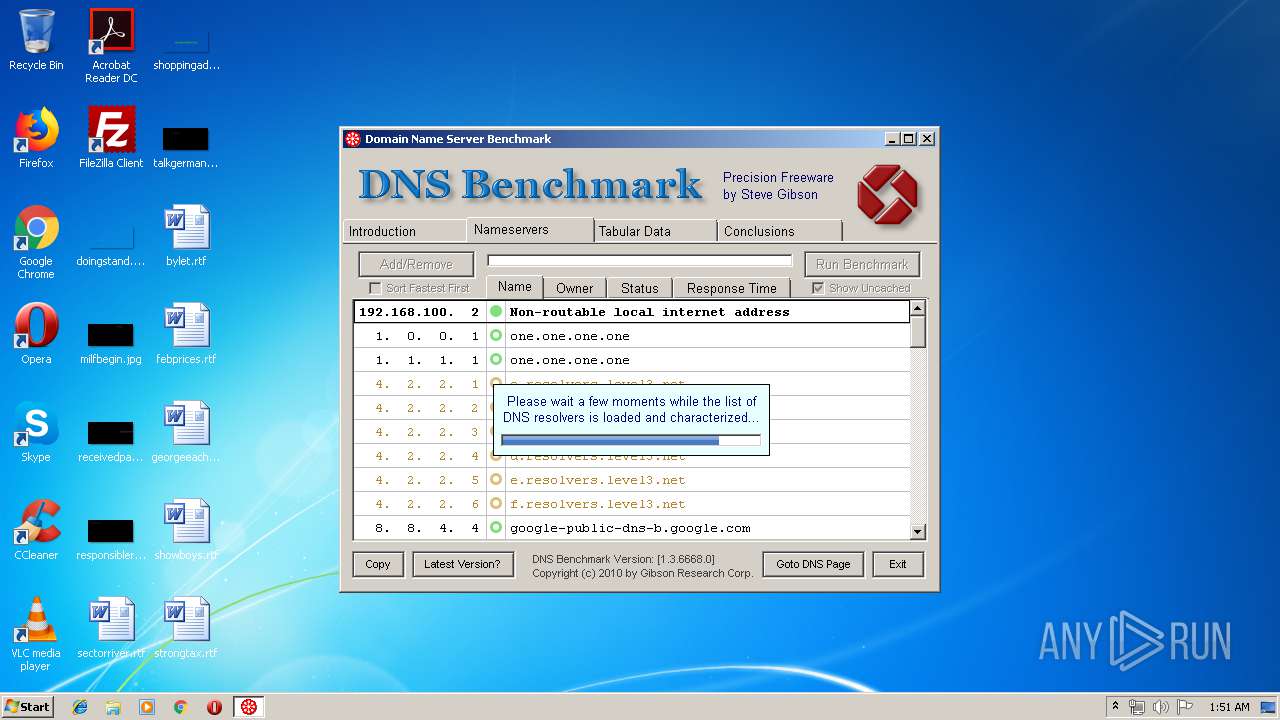Open Firefox desktop shortcut
The width and height of the screenshot is (1280, 720).
point(36,138)
